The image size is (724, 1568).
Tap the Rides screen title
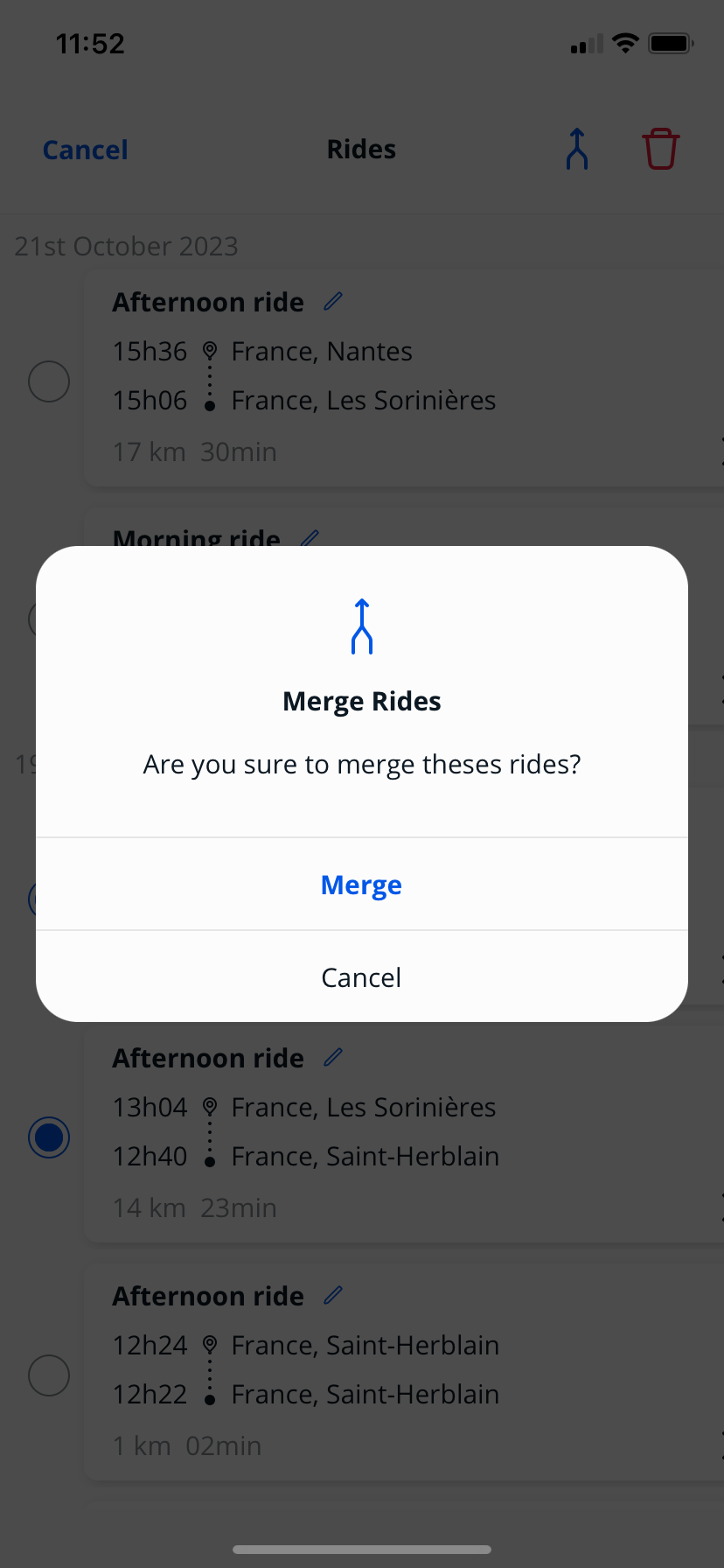362,150
